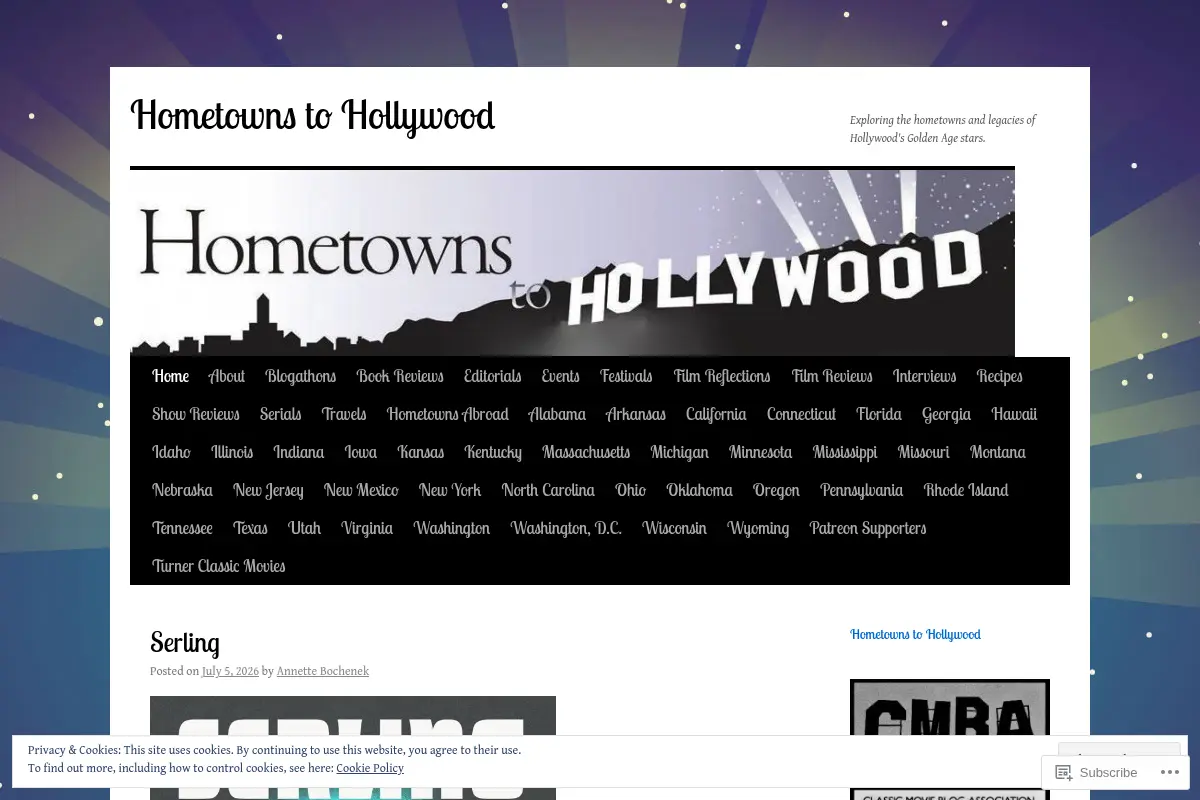The width and height of the screenshot is (1200, 800).
Task: Go to Wisconsin
Action: pos(675,528)
